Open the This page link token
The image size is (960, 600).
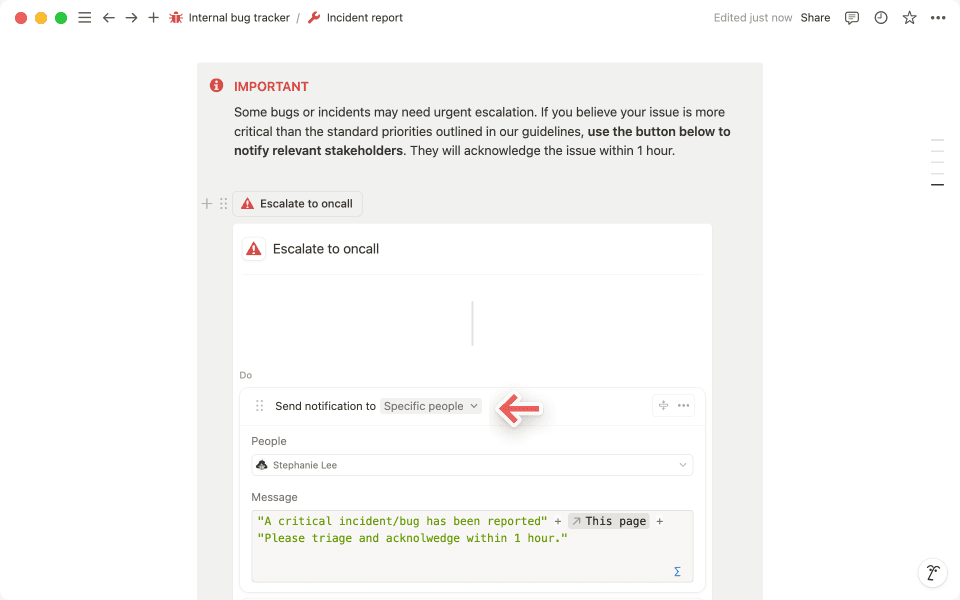(x=608, y=520)
